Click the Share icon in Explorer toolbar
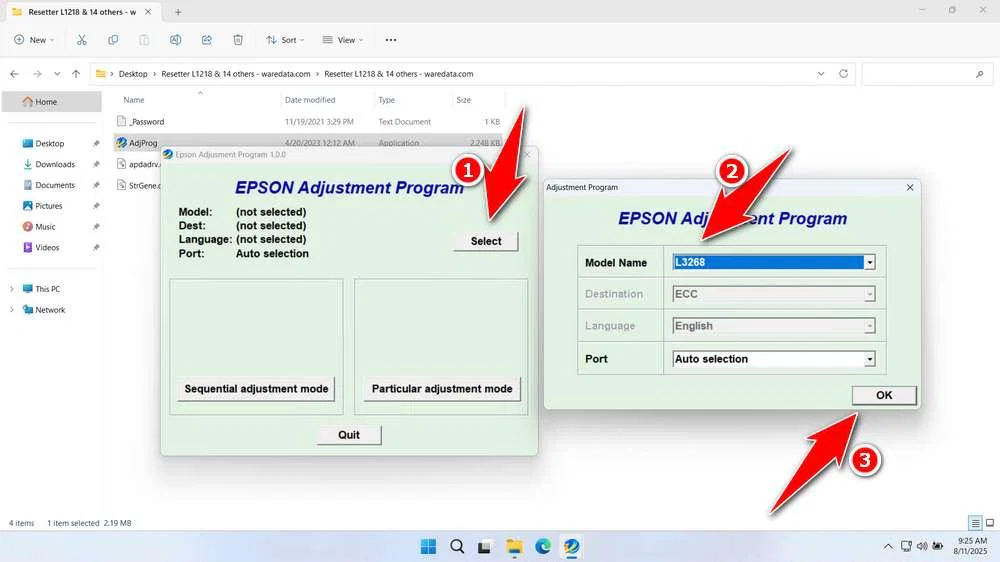This screenshot has height=562, width=1000. tap(207, 40)
